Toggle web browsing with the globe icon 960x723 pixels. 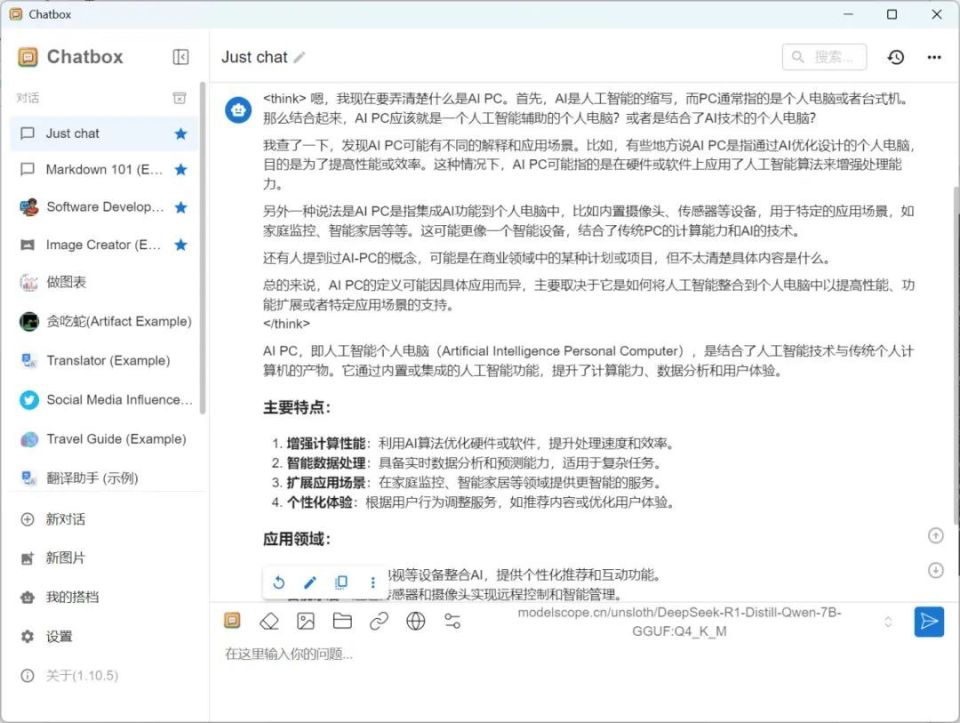pos(416,621)
